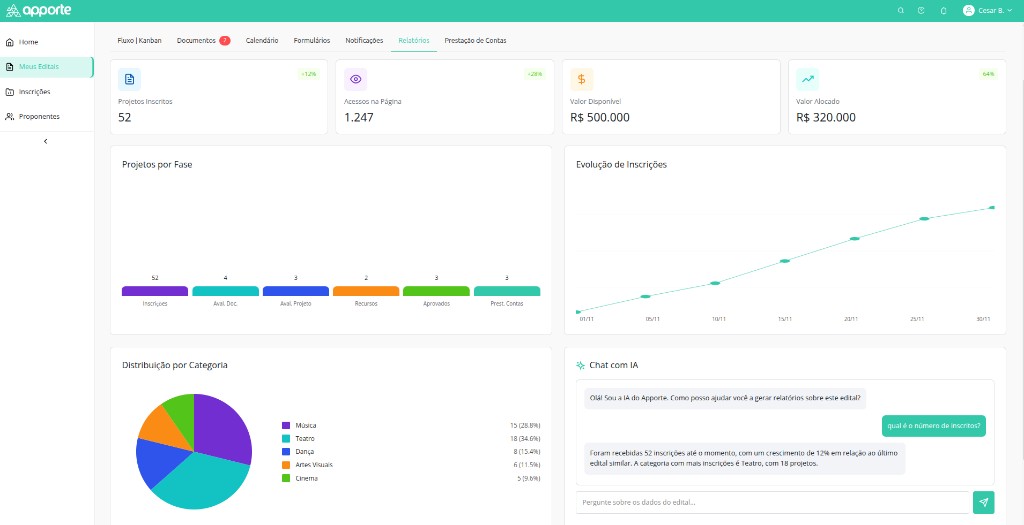Click the 64% badge on Valor Alocado
Viewport: 1024px width, 525px height.
click(989, 74)
